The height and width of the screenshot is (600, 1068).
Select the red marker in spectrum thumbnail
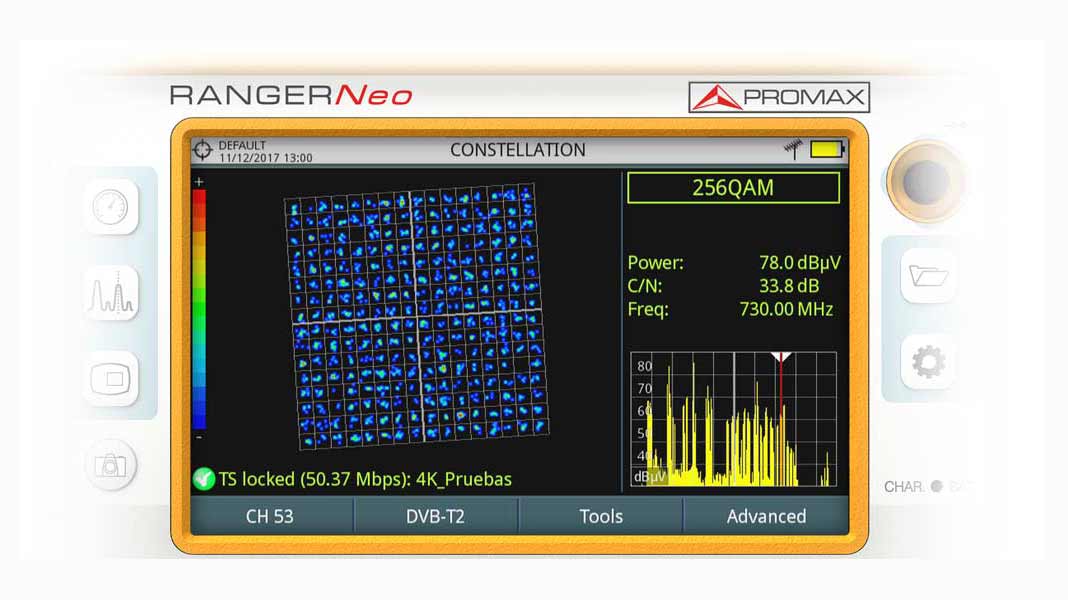[x=781, y=358]
